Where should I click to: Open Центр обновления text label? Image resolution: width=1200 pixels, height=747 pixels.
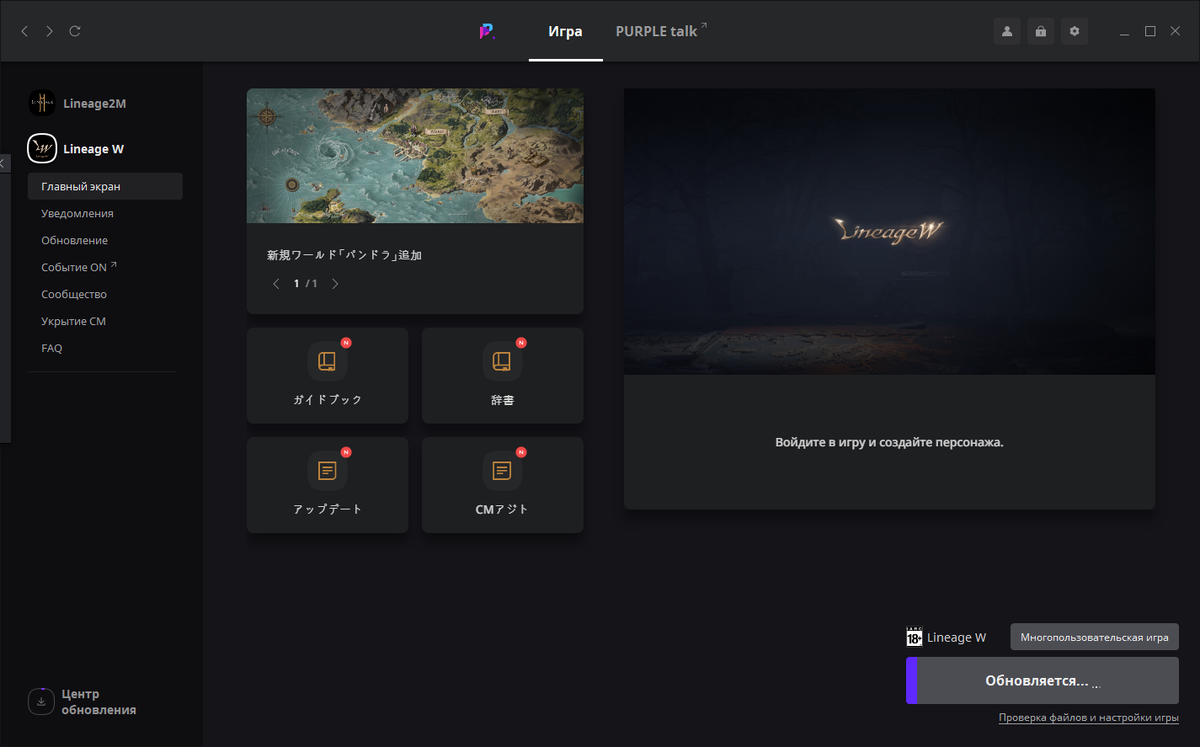pyautogui.click(x=98, y=702)
